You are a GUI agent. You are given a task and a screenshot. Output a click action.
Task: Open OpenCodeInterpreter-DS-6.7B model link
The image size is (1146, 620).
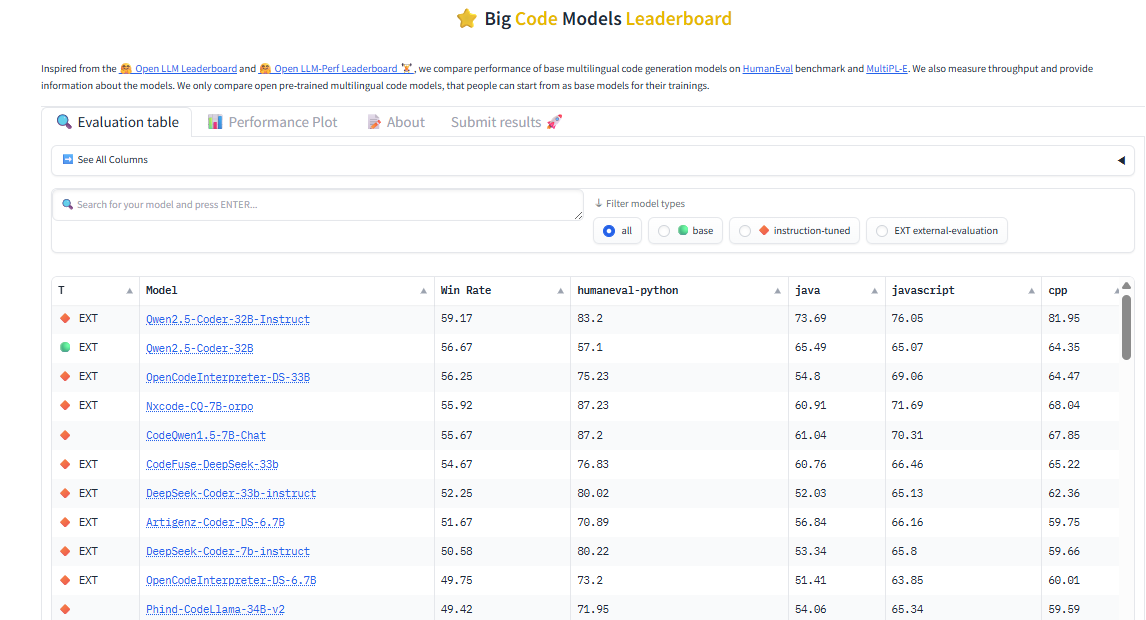pos(231,581)
